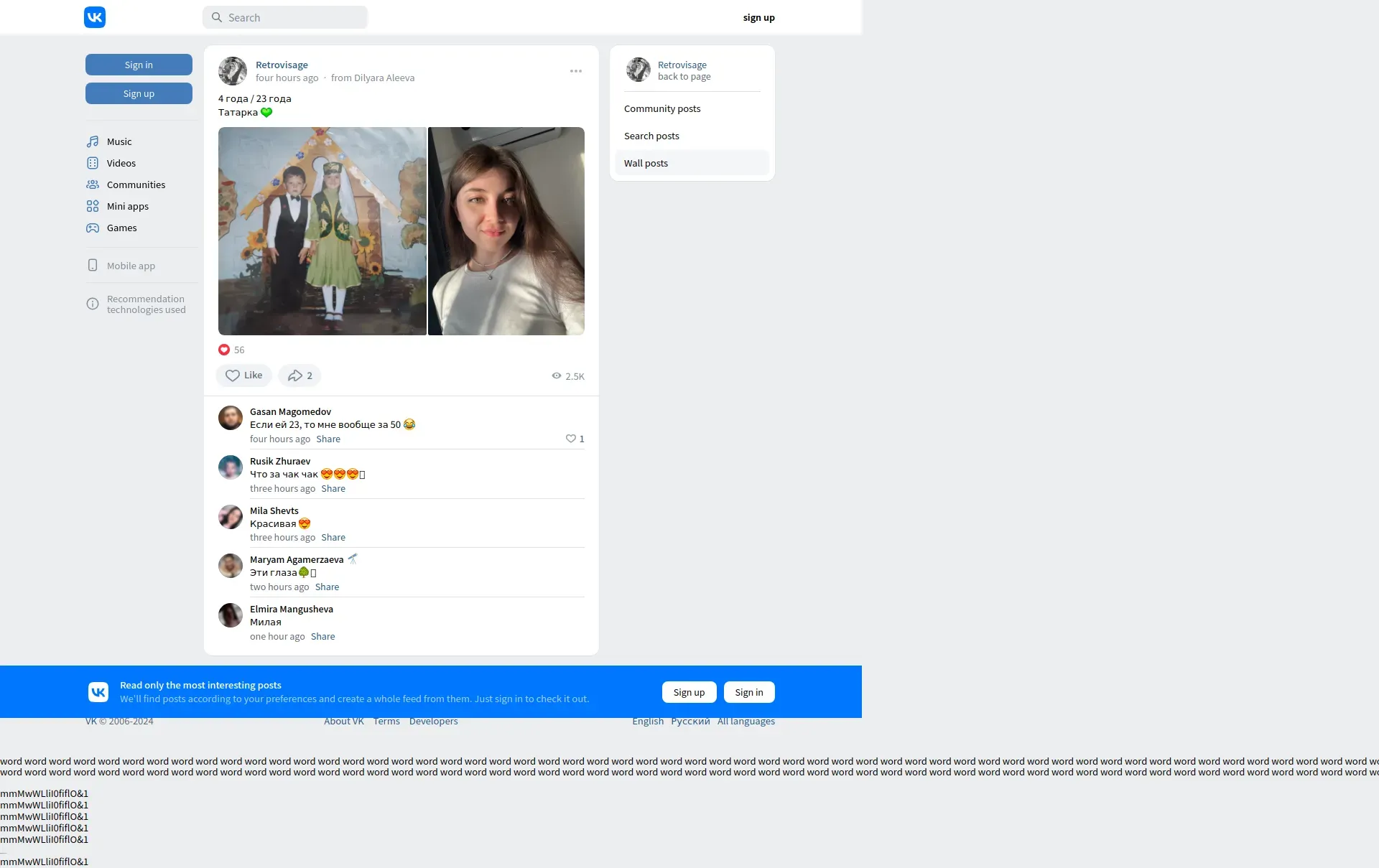This screenshot has width=1379, height=868.
Task: Click Recommendation technologies info icon
Action: tap(93, 304)
